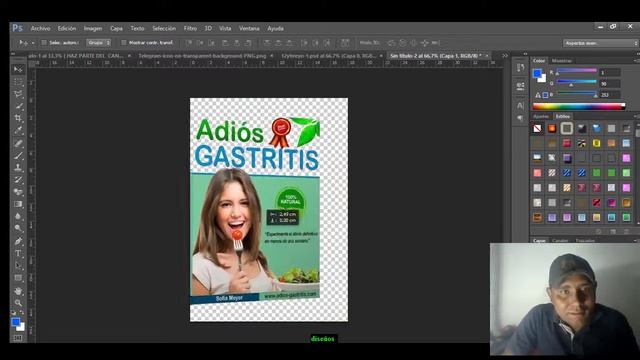The height and width of the screenshot is (360, 640).
Task: Select the Rectangular Marquee tool
Action: pyautogui.click(x=18, y=82)
